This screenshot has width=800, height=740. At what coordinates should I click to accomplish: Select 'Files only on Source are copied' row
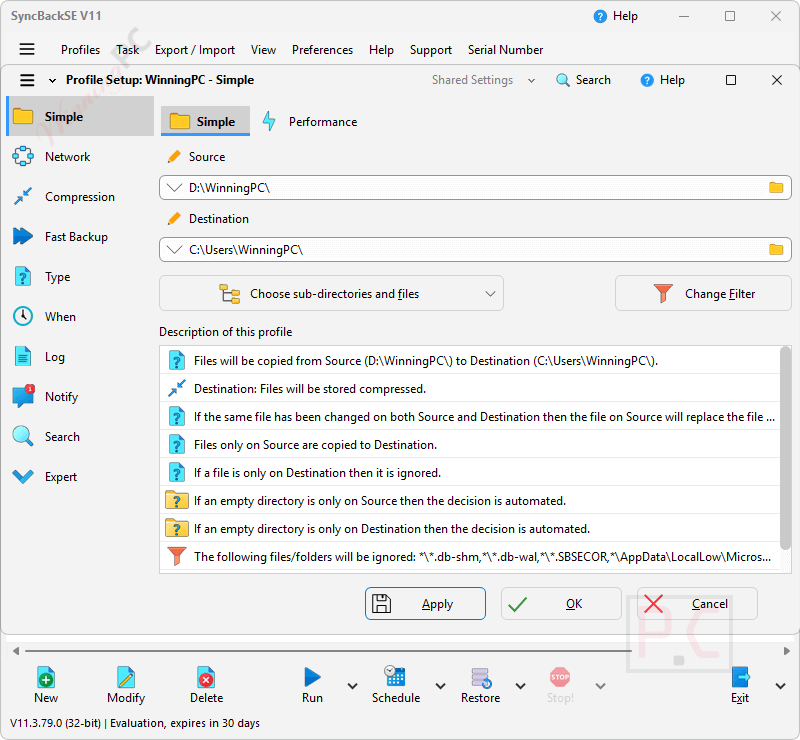470,445
